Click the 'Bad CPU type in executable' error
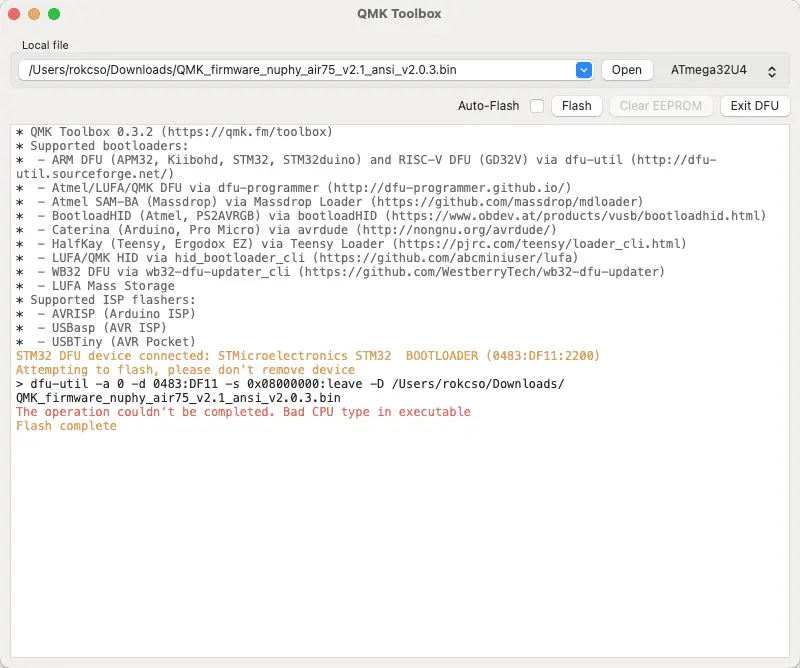 (243, 412)
